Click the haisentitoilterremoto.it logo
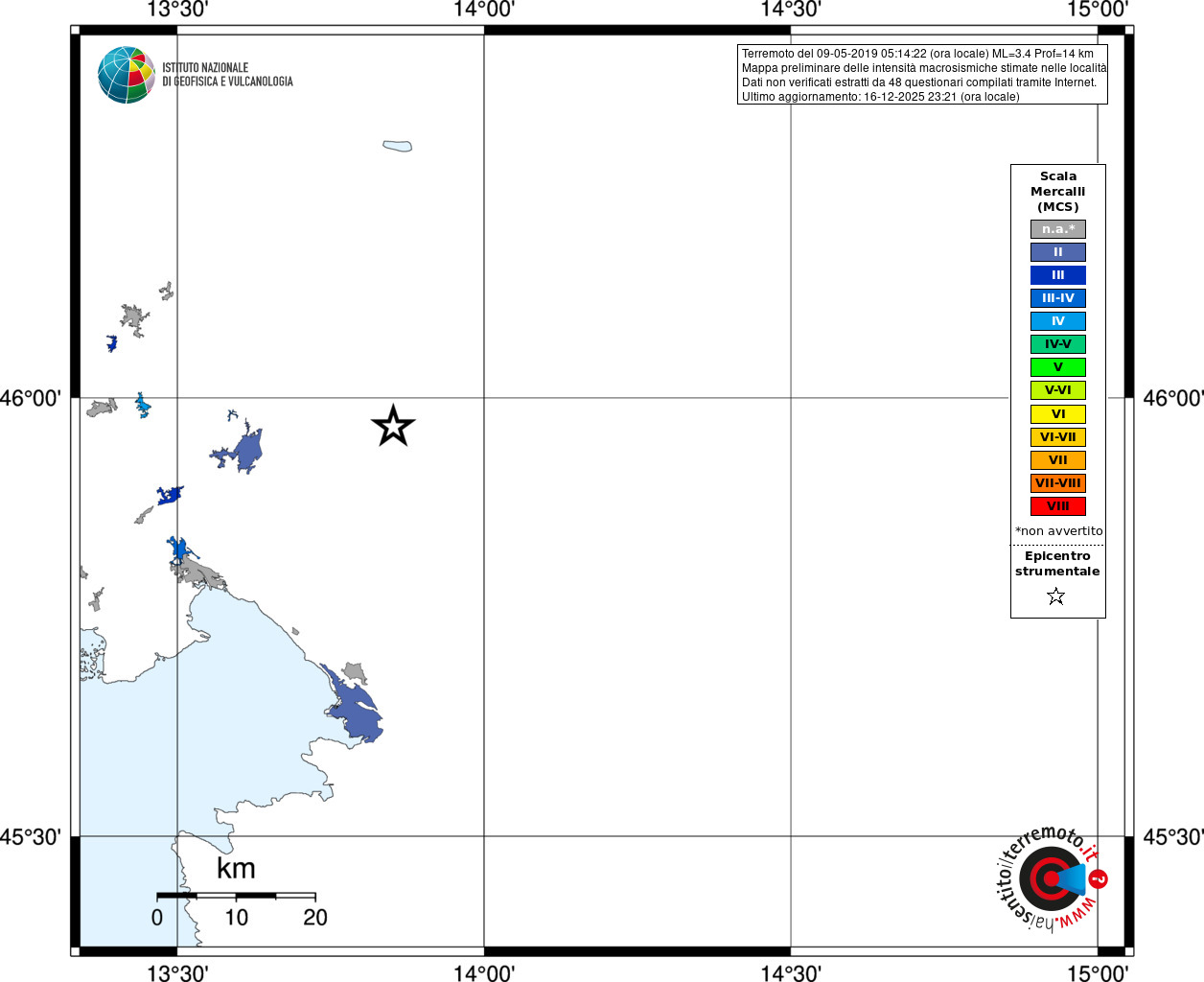Screen dimensions: 1204x982 click(1052, 878)
